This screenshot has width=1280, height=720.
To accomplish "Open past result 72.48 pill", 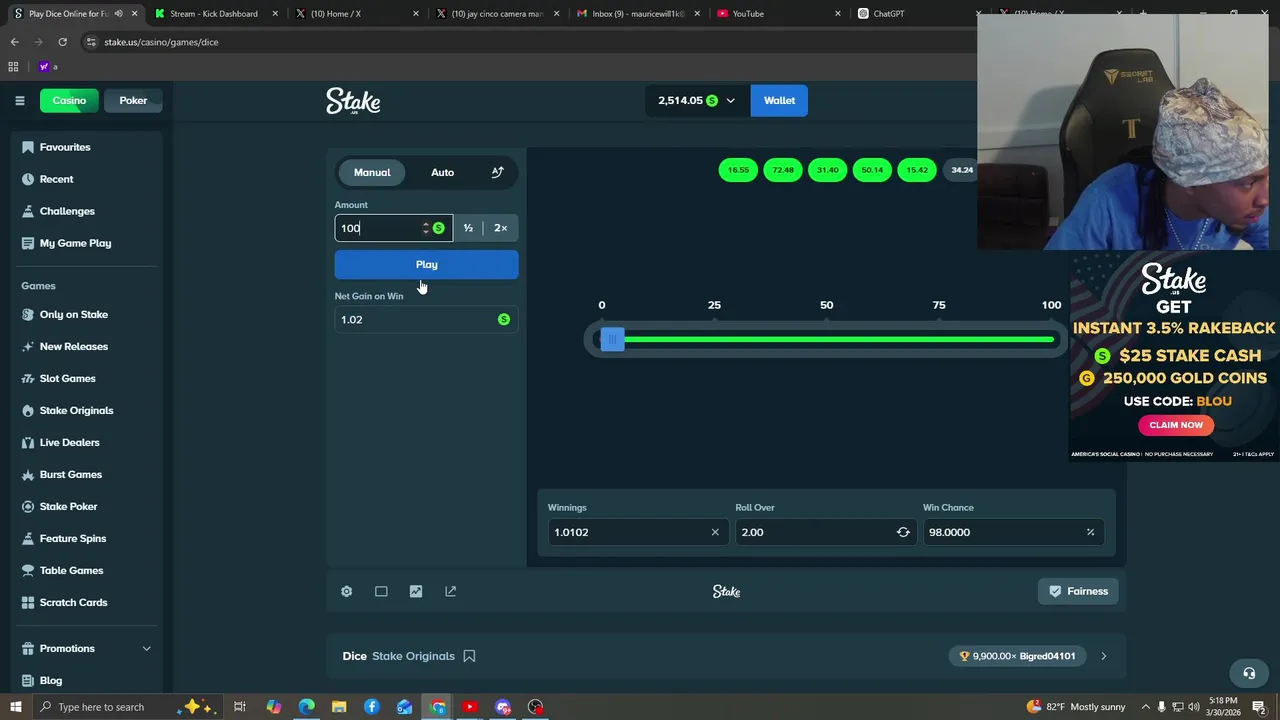I will point(783,170).
